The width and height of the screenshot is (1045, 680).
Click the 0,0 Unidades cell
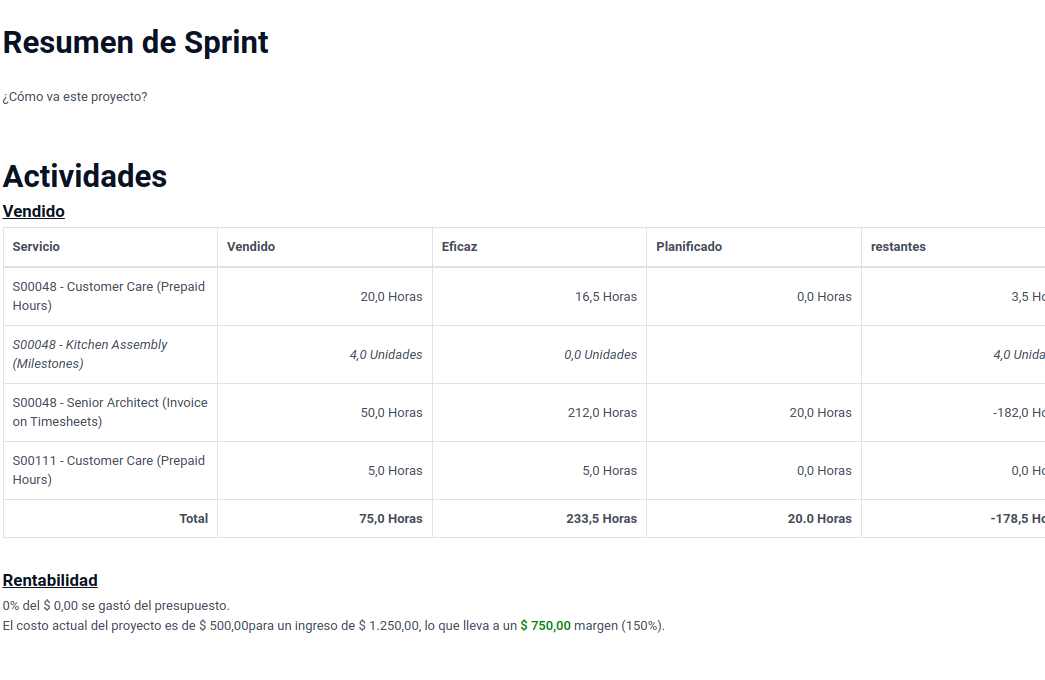pos(600,355)
